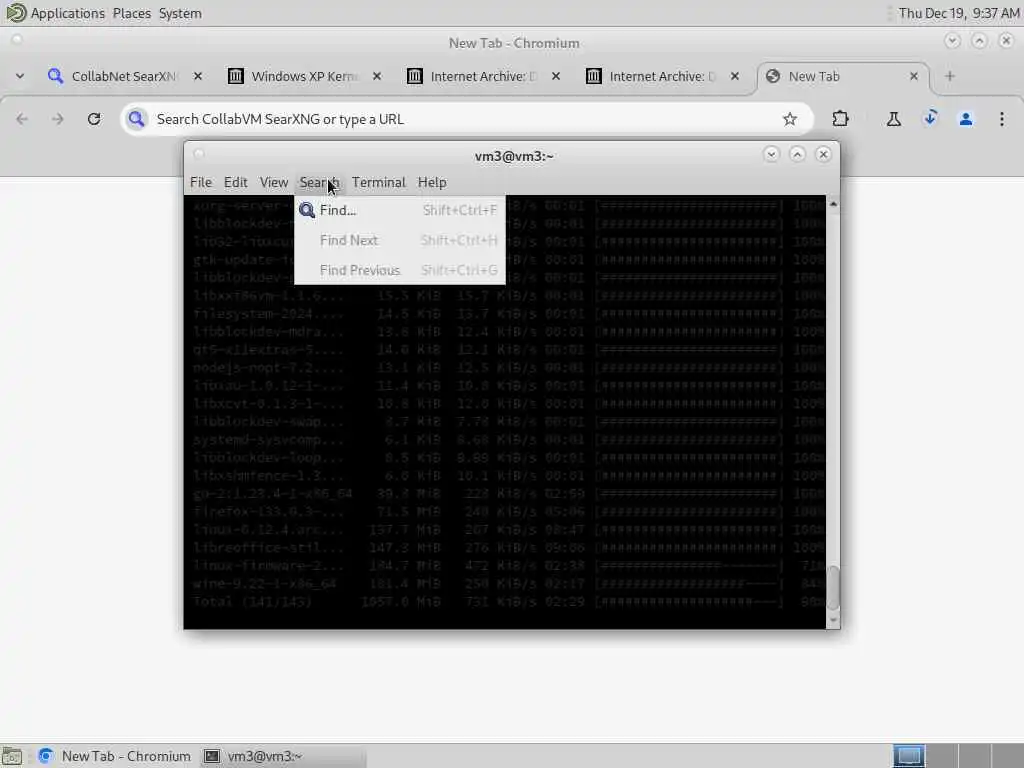The width and height of the screenshot is (1024, 768).
Task: Open the terminal View menu
Action: click(274, 182)
